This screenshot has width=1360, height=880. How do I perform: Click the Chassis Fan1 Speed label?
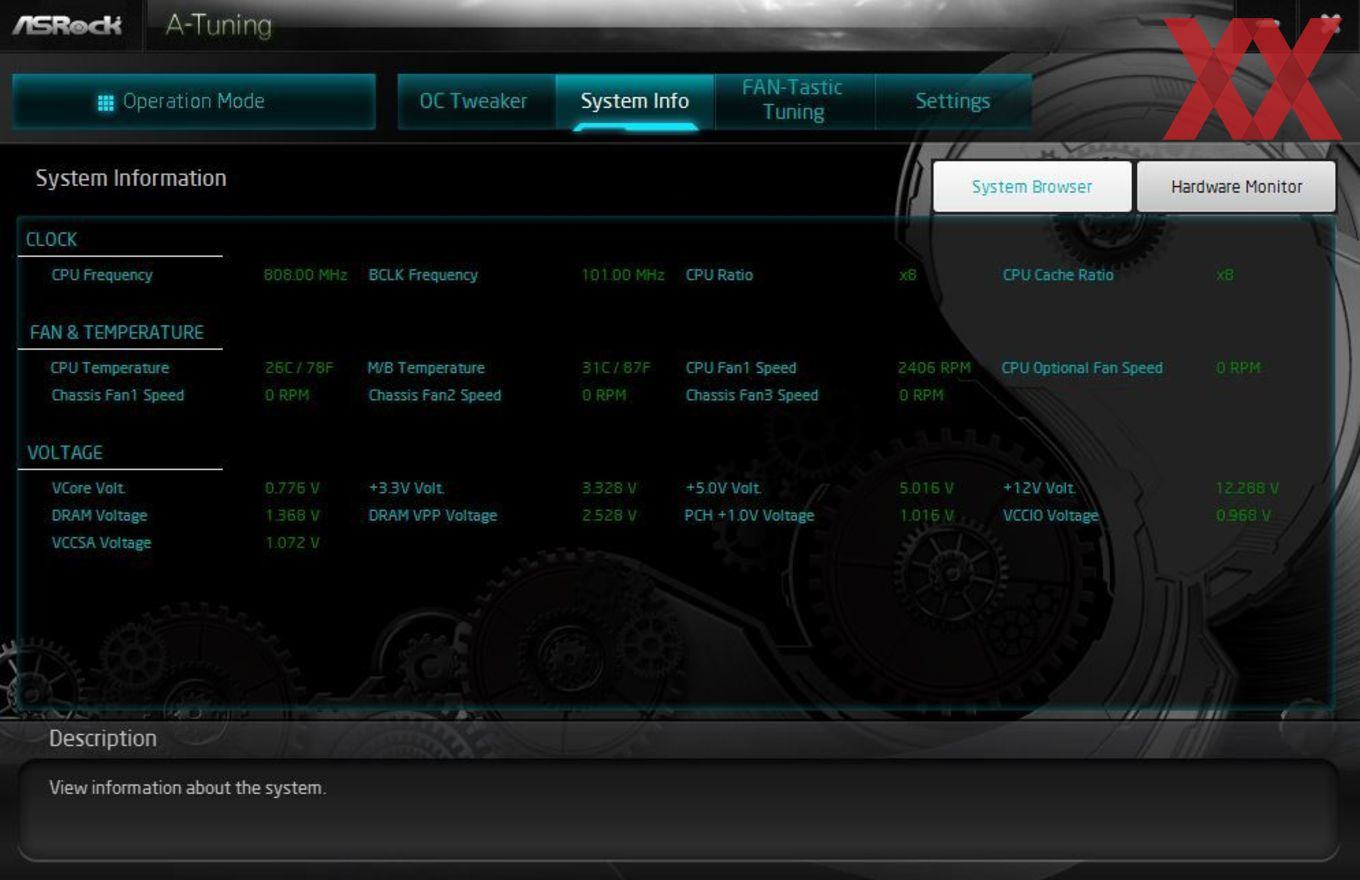(x=118, y=395)
